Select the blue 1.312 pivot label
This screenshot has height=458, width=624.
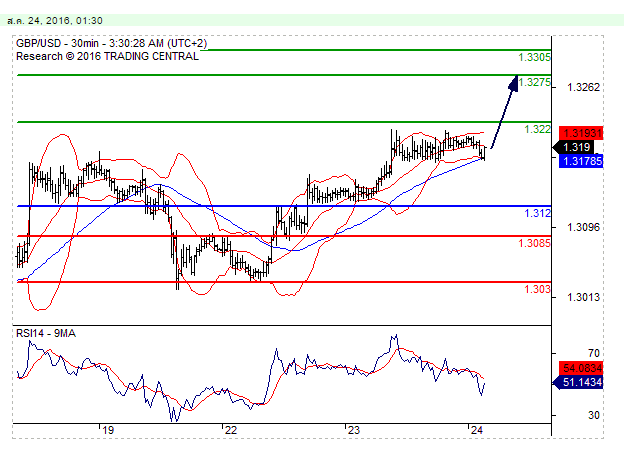pos(538,213)
